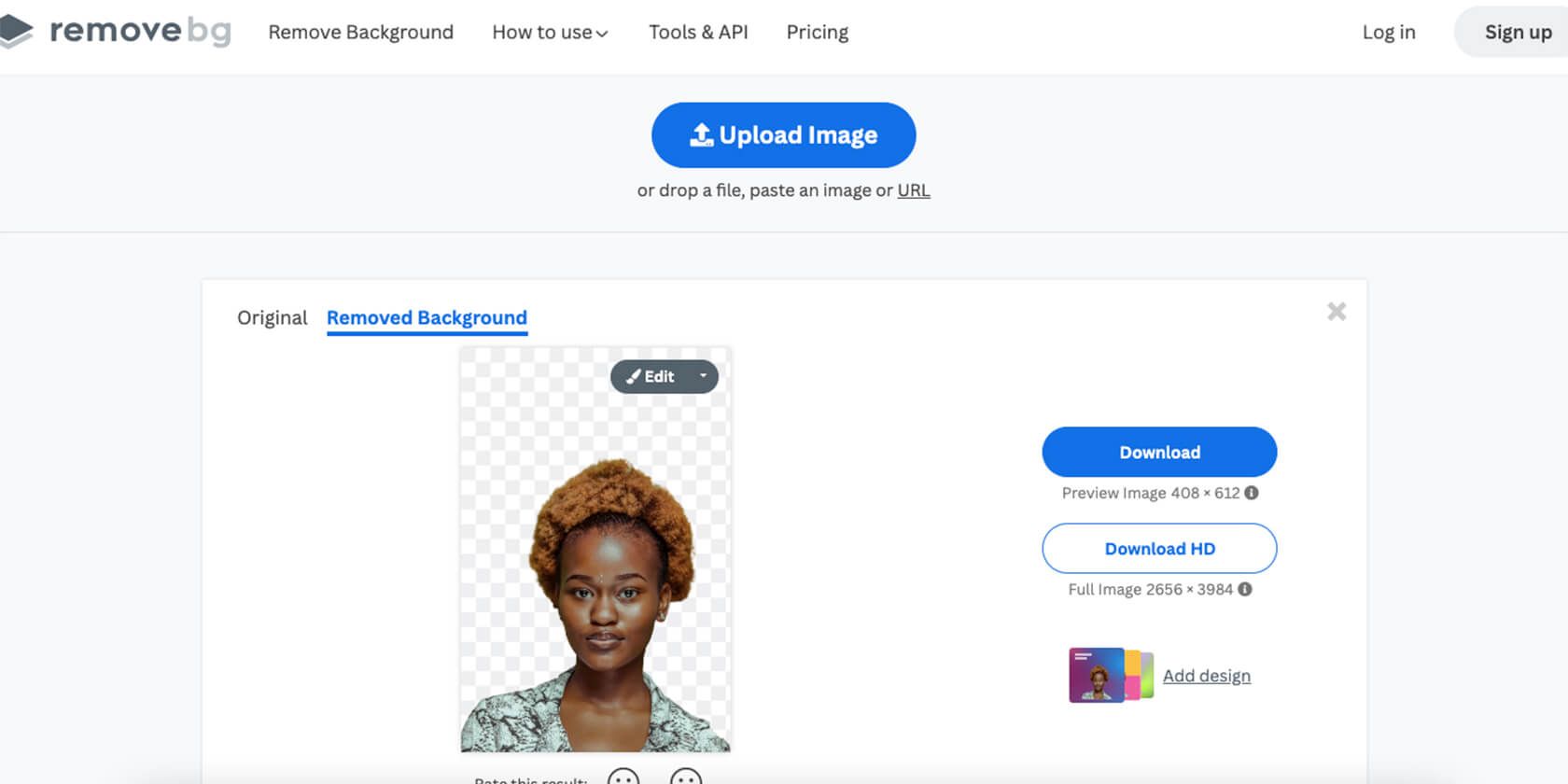Click the Download button
Viewport: 1568px width, 784px height.
pos(1159,452)
